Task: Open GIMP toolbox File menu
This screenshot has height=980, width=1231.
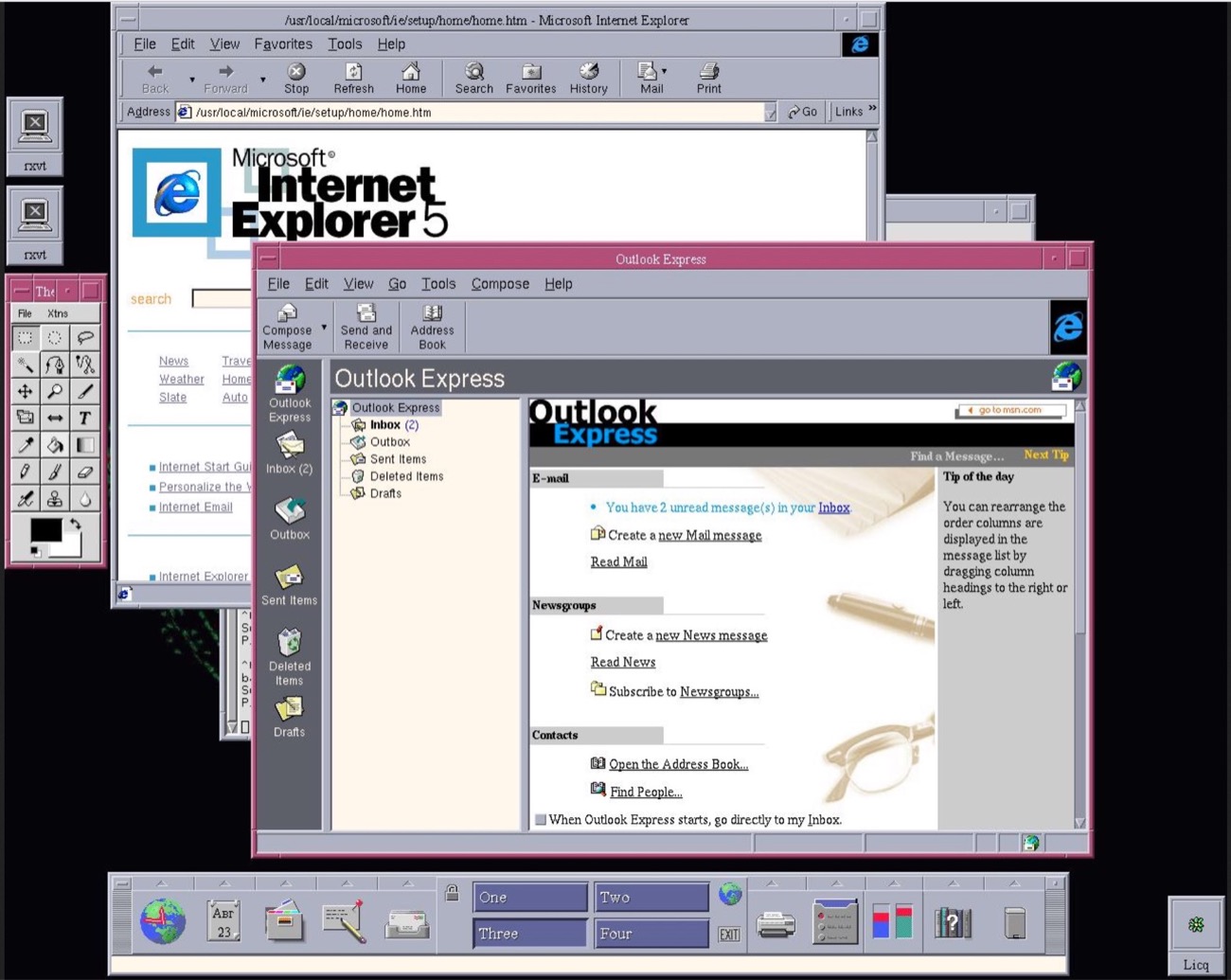Action: tap(25, 313)
